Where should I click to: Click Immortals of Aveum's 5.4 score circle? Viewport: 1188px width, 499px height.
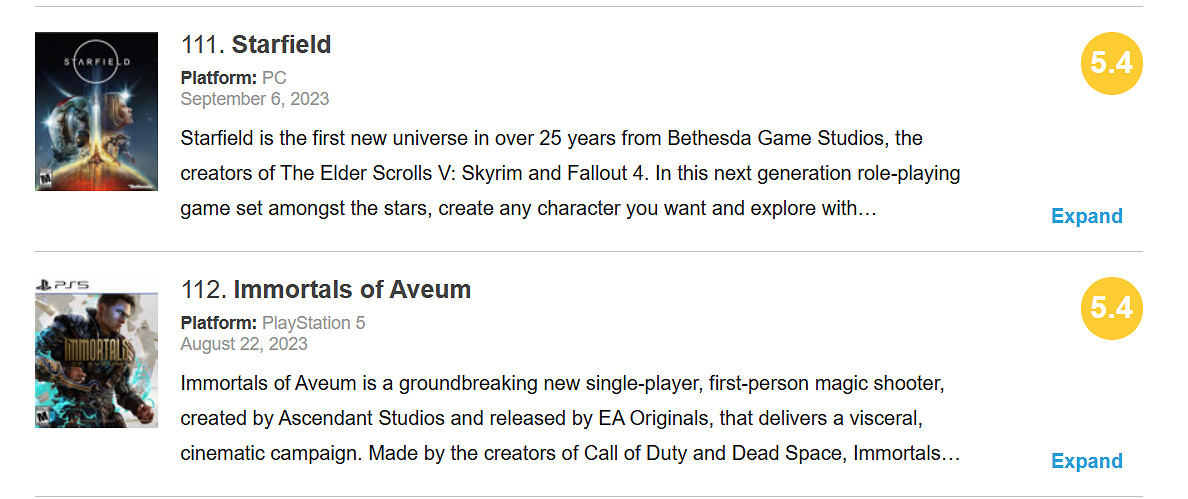[x=1111, y=308]
